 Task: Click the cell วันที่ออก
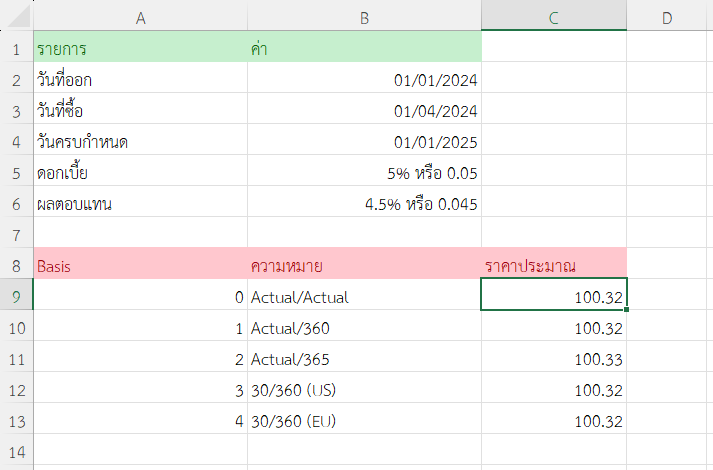point(141,78)
